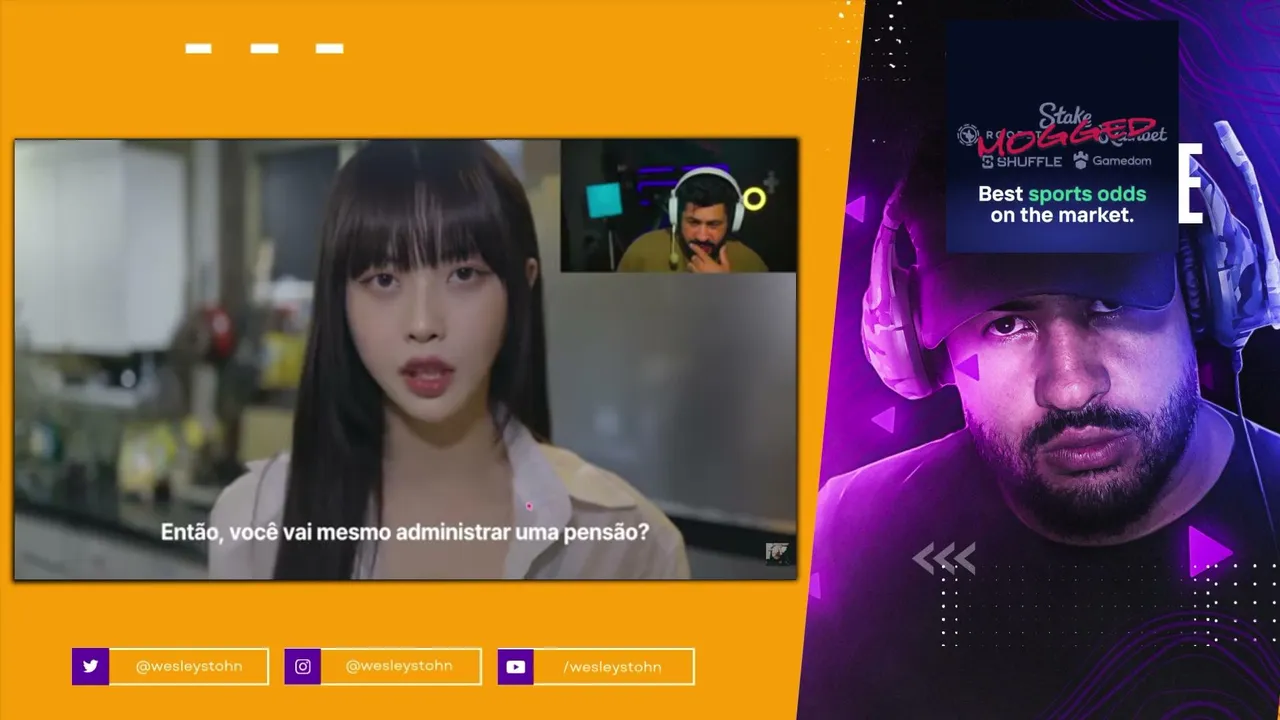Click the YouTube play icon
Image resolution: width=1280 pixels, height=720 pixels.
pos(515,667)
